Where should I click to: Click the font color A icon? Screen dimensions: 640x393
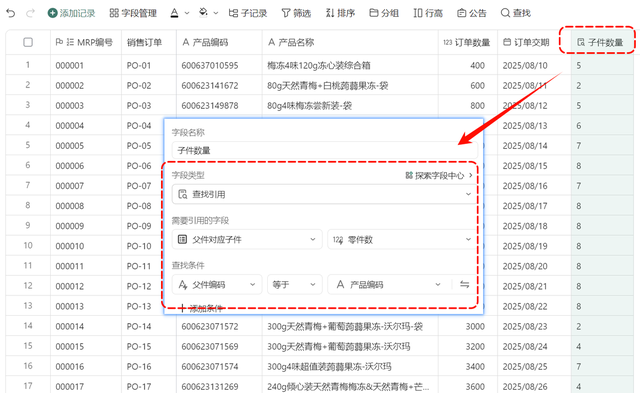(x=174, y=13)
